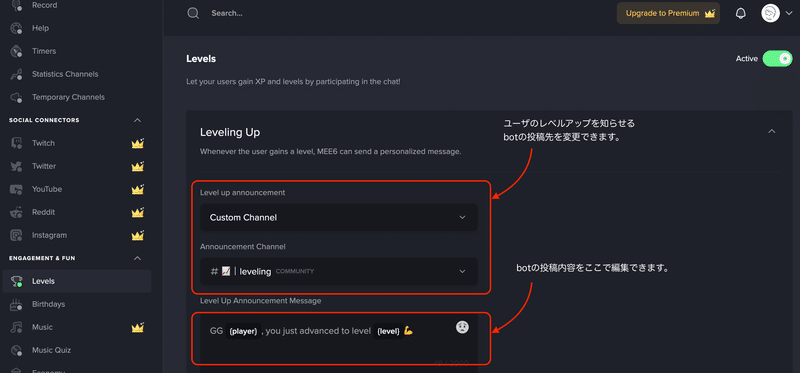
Task: Click the premium crown beside Twitter
Action: [138, 166]
